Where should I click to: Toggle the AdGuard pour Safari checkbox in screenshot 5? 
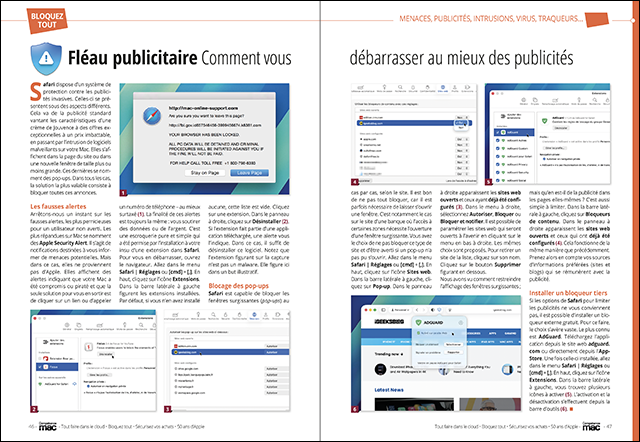(498, 156)
